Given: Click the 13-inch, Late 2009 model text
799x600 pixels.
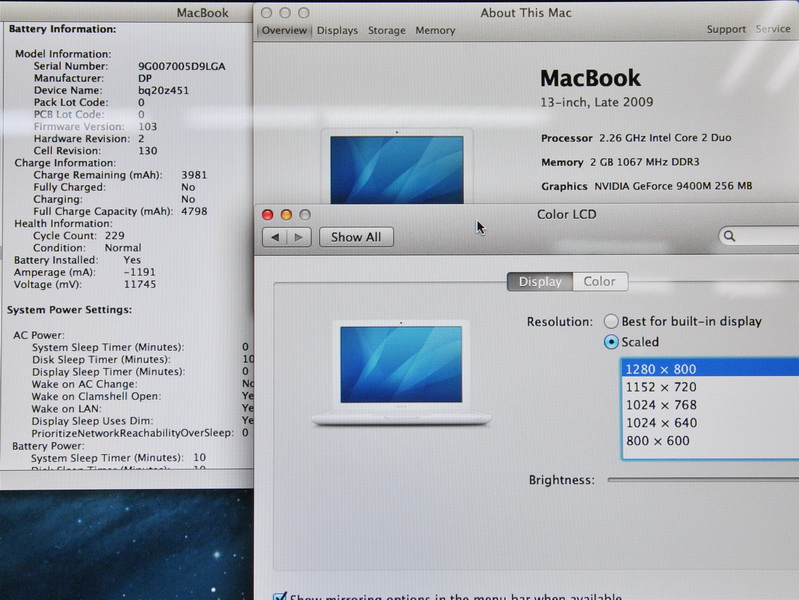Looking at the screenshot, I should [597, 102].
